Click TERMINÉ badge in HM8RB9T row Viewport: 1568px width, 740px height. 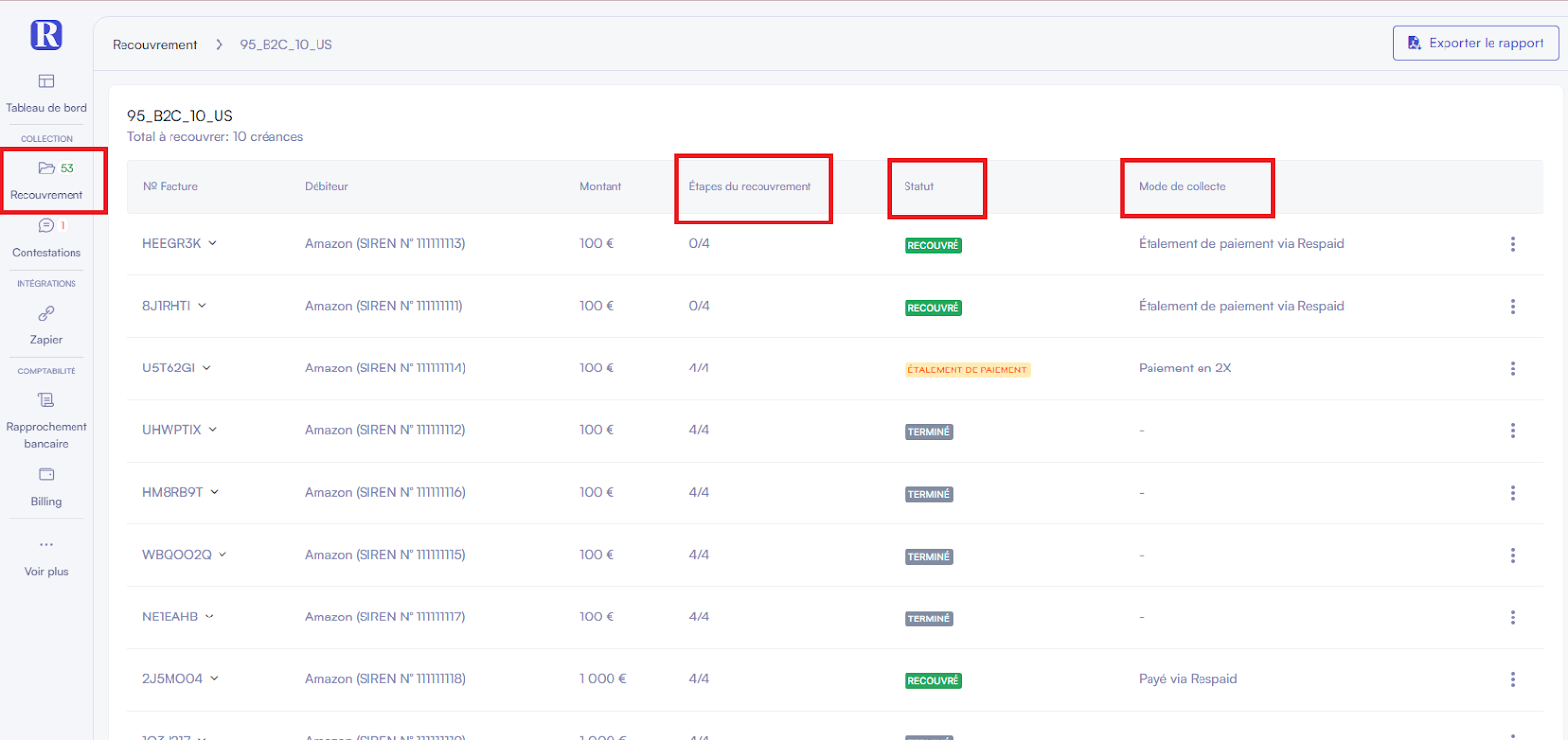(929, 495)
